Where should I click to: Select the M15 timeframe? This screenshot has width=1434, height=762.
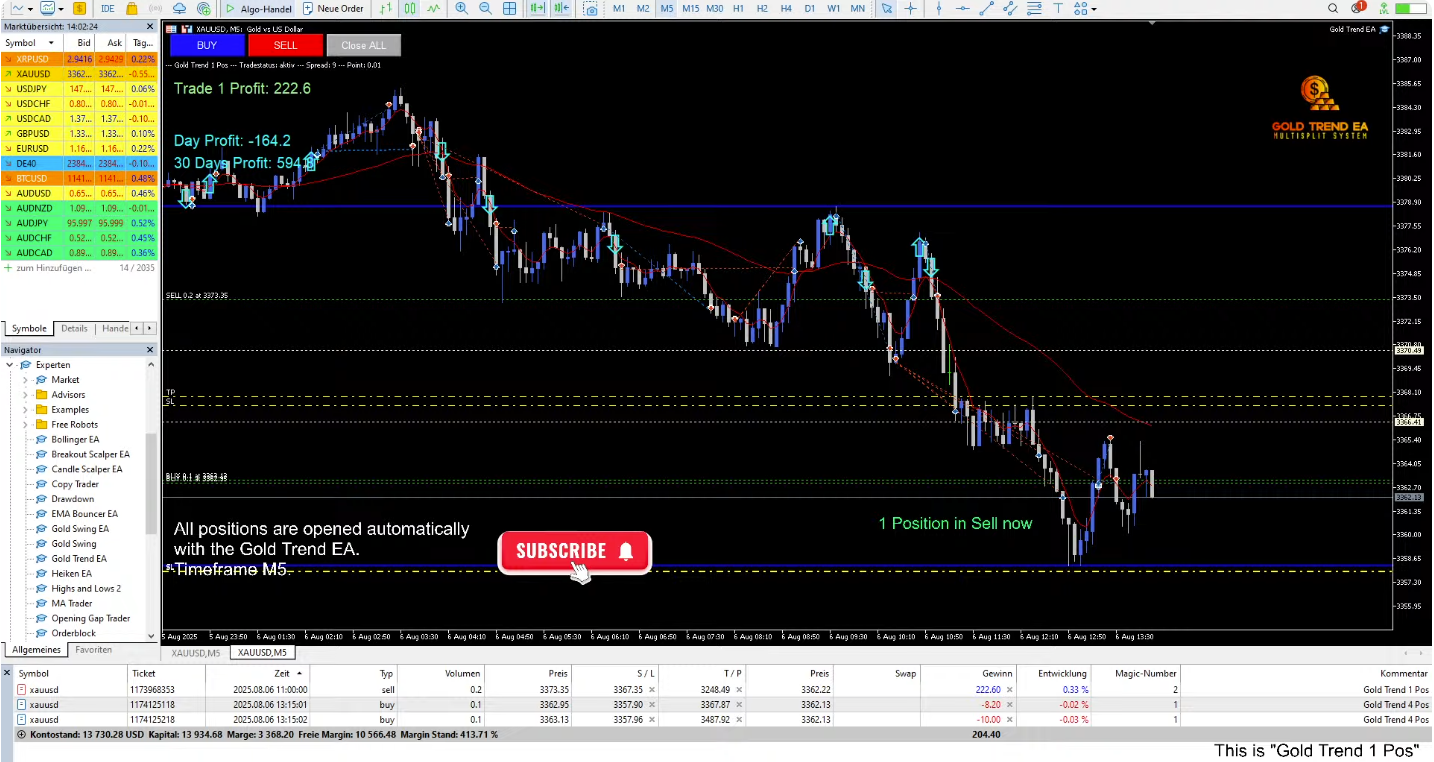click(690, 8)
